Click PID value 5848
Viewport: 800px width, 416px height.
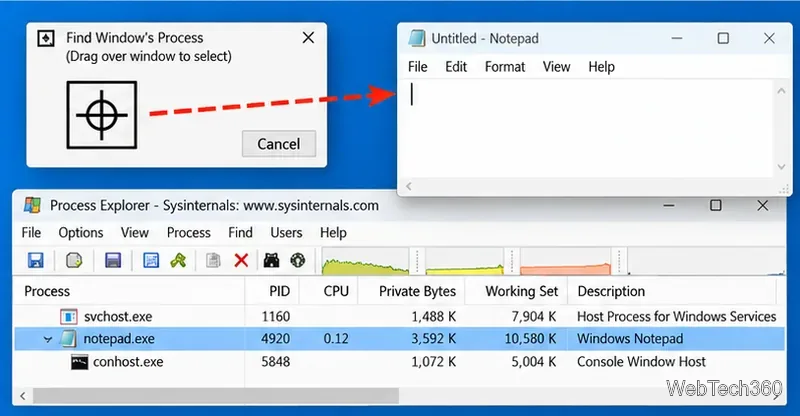pyautogui.click(x=276, y=362)
